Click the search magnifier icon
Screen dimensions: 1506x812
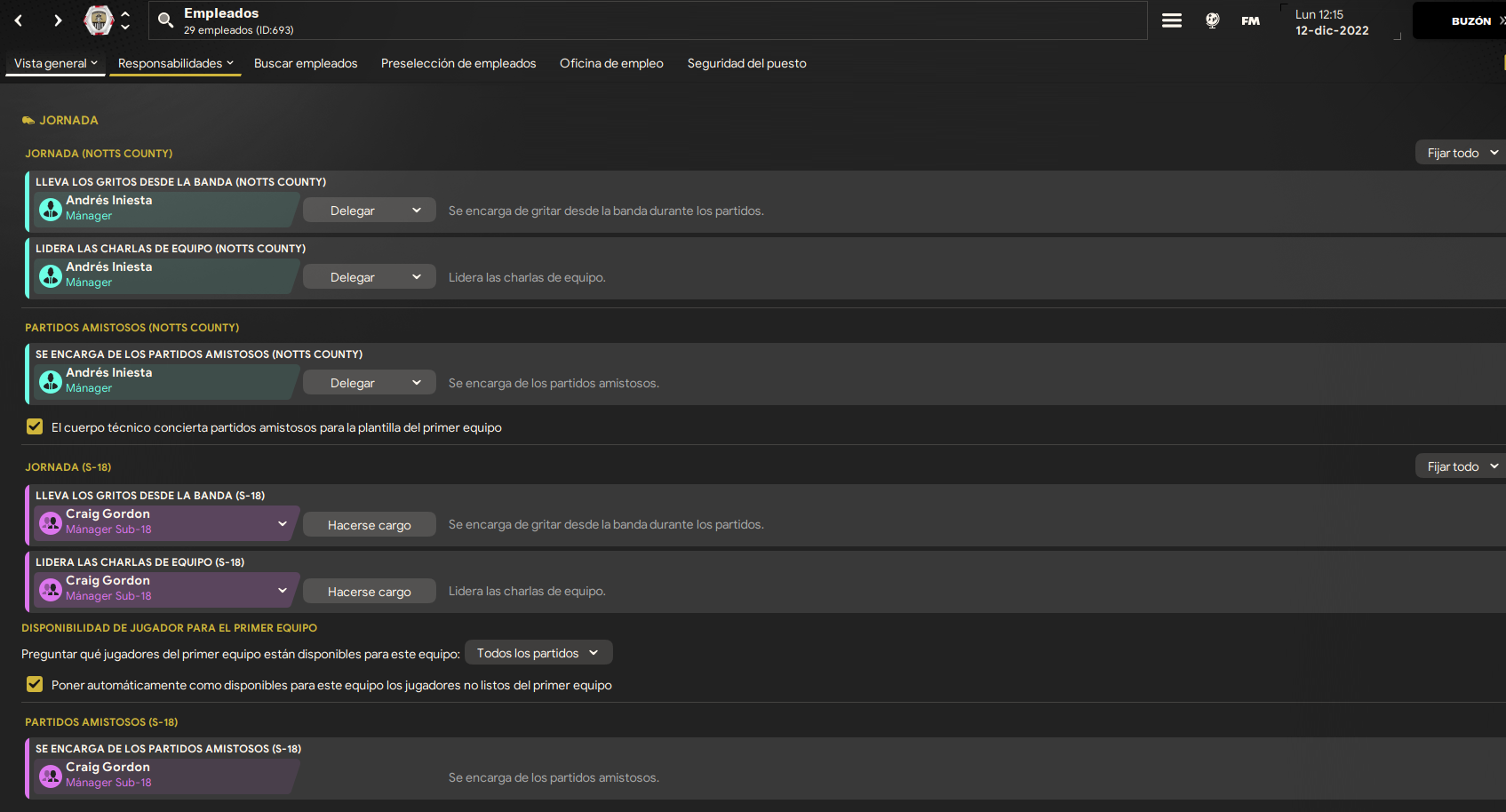coord(165,20)
